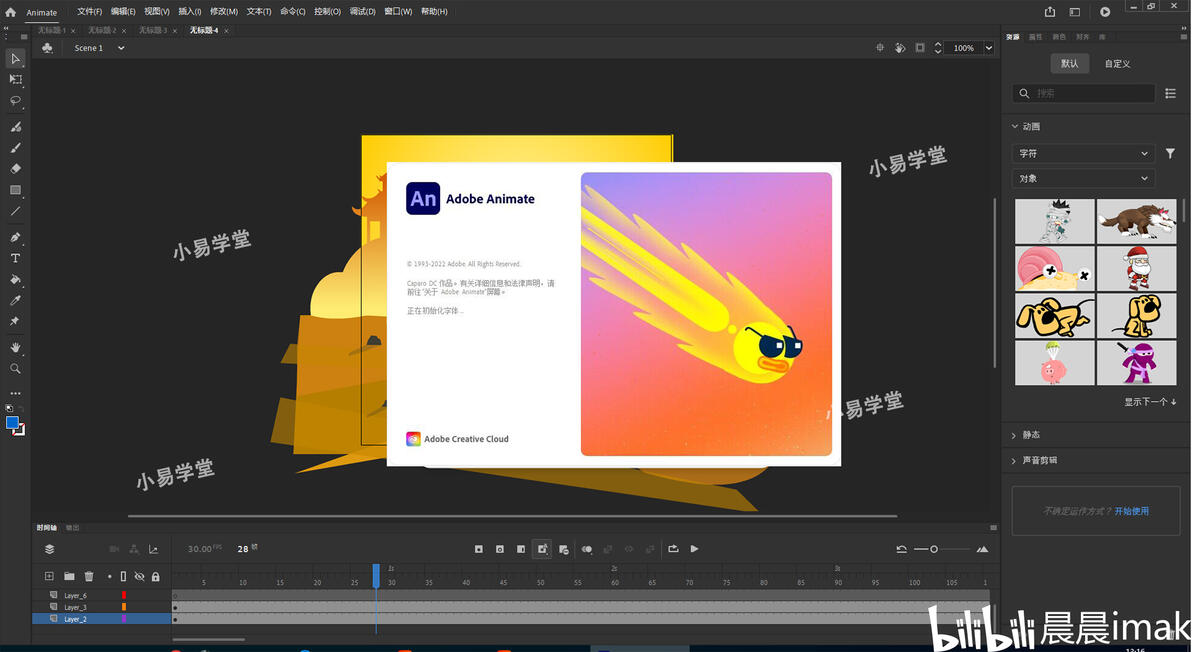Image resolution: width=1192 pixels, height=652 pixels.
Task: Open the Scene 1 dropdown
Action: (99, 48)
